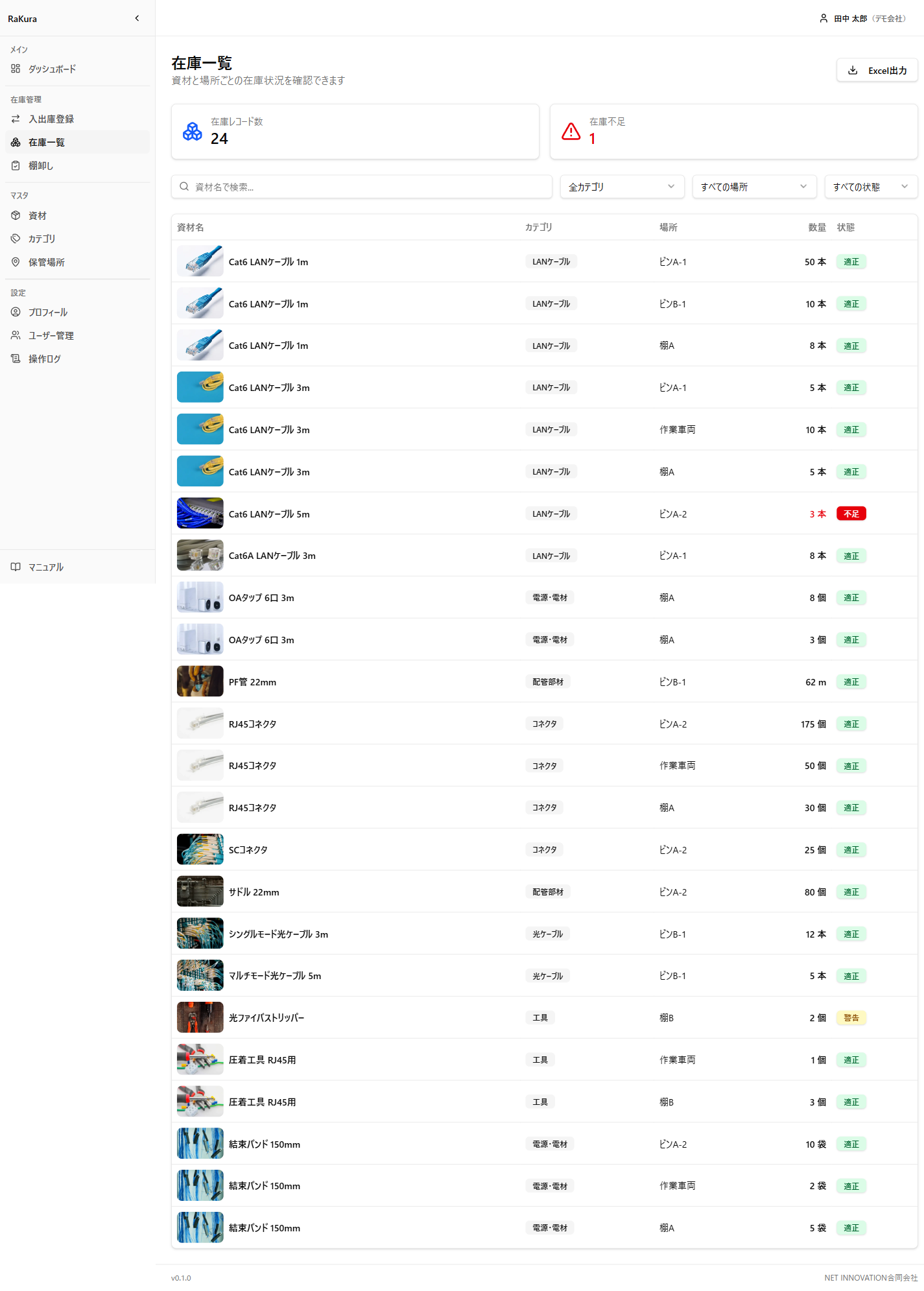Open thumbnail of SCコネクタ
The image size is (924, 1291).
[x=200, y=849]
